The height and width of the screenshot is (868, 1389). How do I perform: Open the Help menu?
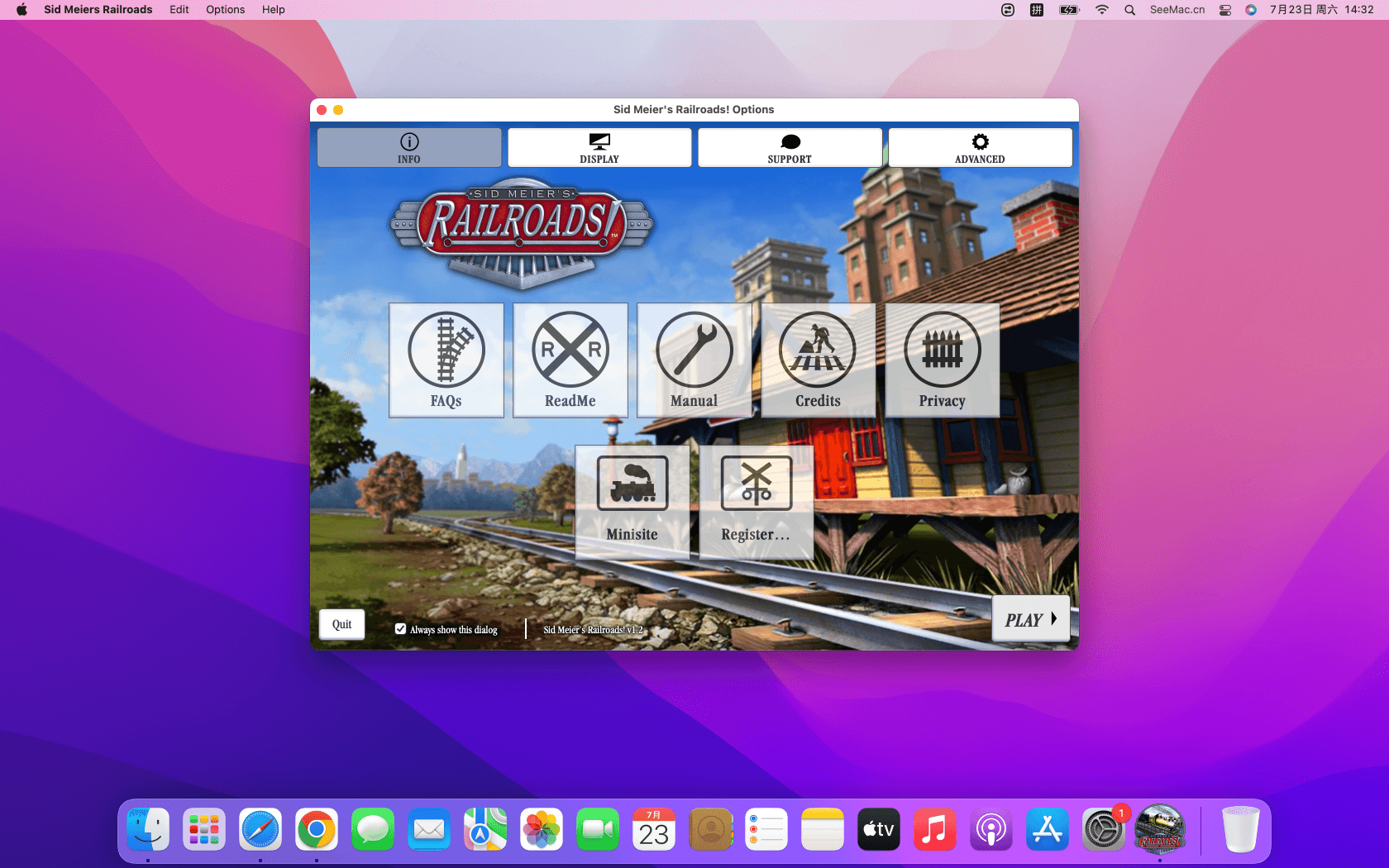pos(274,10)
